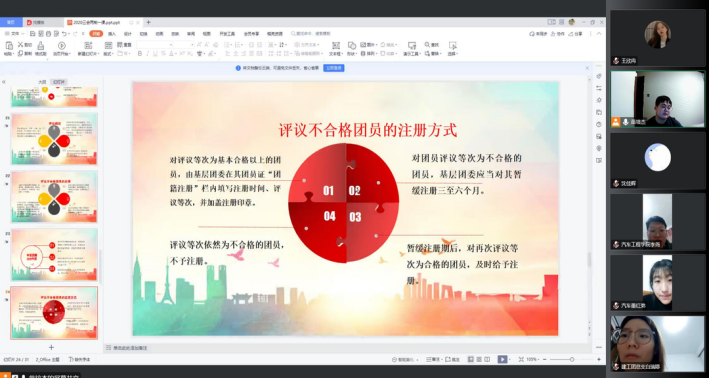Click the Copy button in ribbon
Viewport: 709px width, 378px height.
coord(26,53)
